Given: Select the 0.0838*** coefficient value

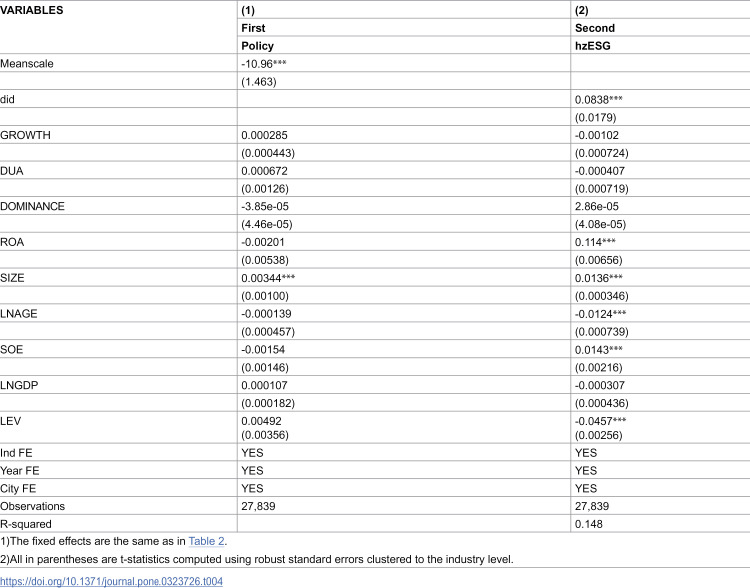Looking at the screenshot, I should pos(598,100).
